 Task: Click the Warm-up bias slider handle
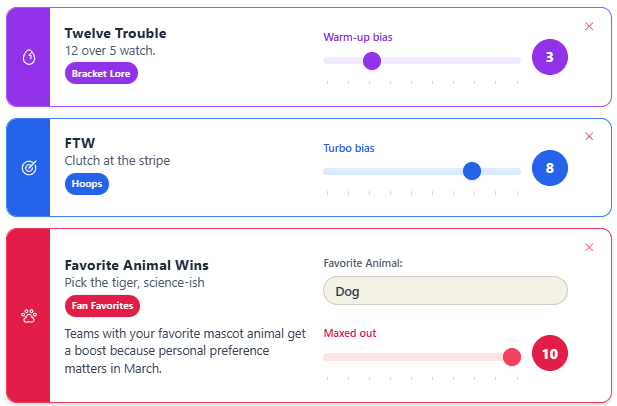(372, 61)
